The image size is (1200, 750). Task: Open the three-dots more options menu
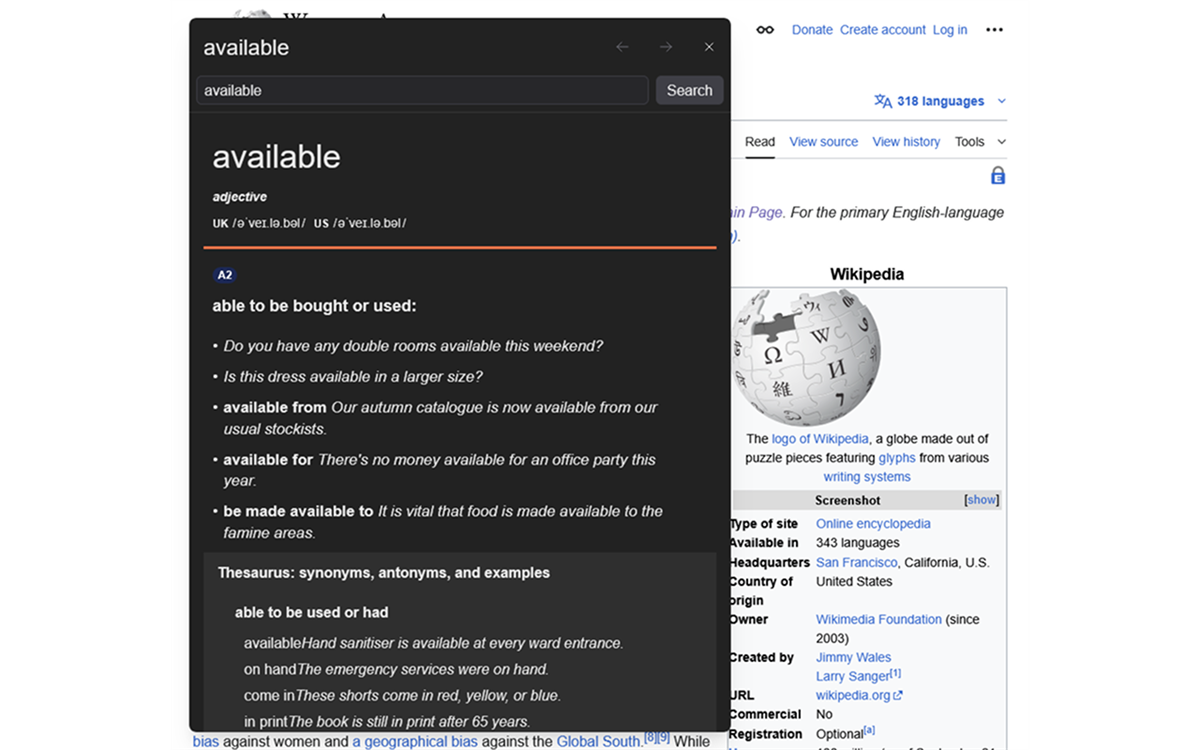point(994,30)
